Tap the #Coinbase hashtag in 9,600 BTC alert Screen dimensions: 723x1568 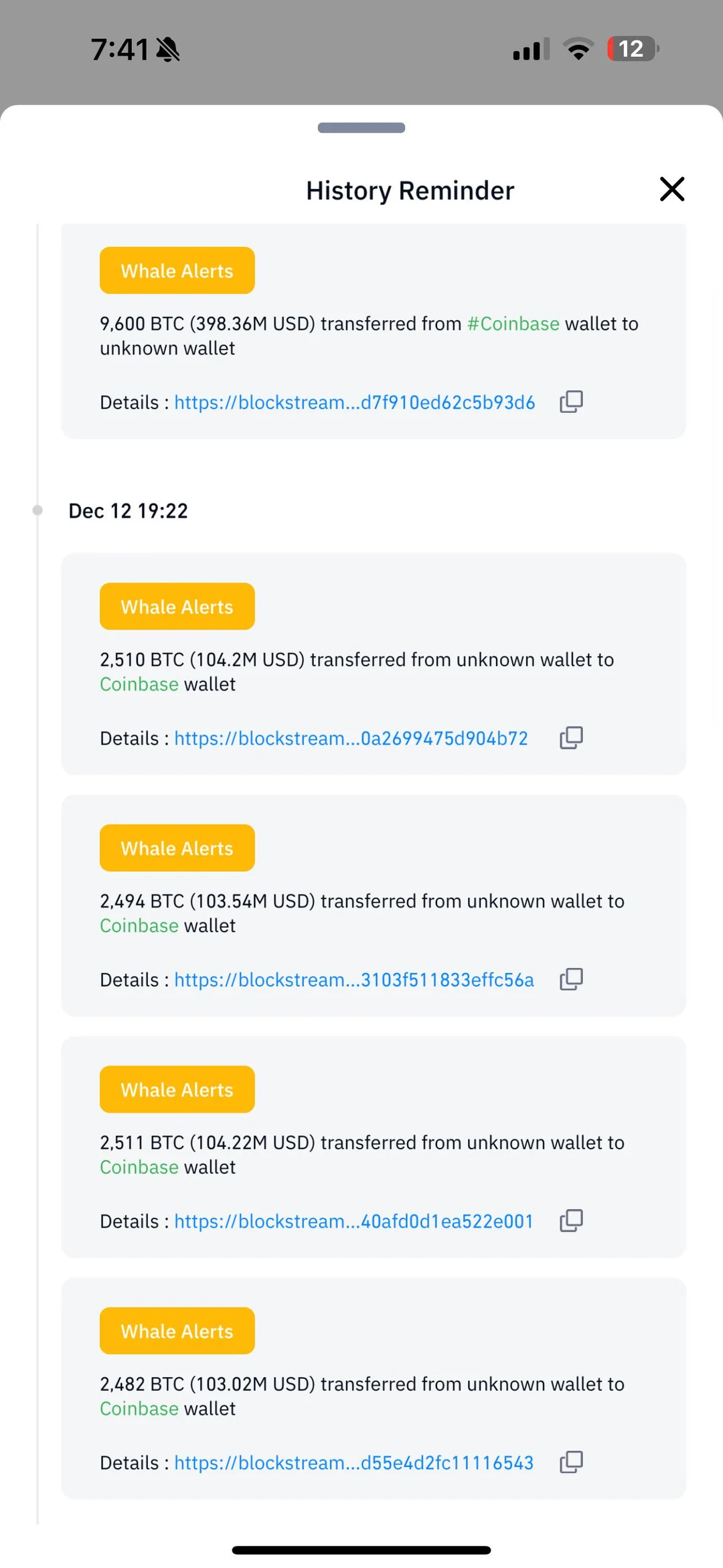click(513, 324)
